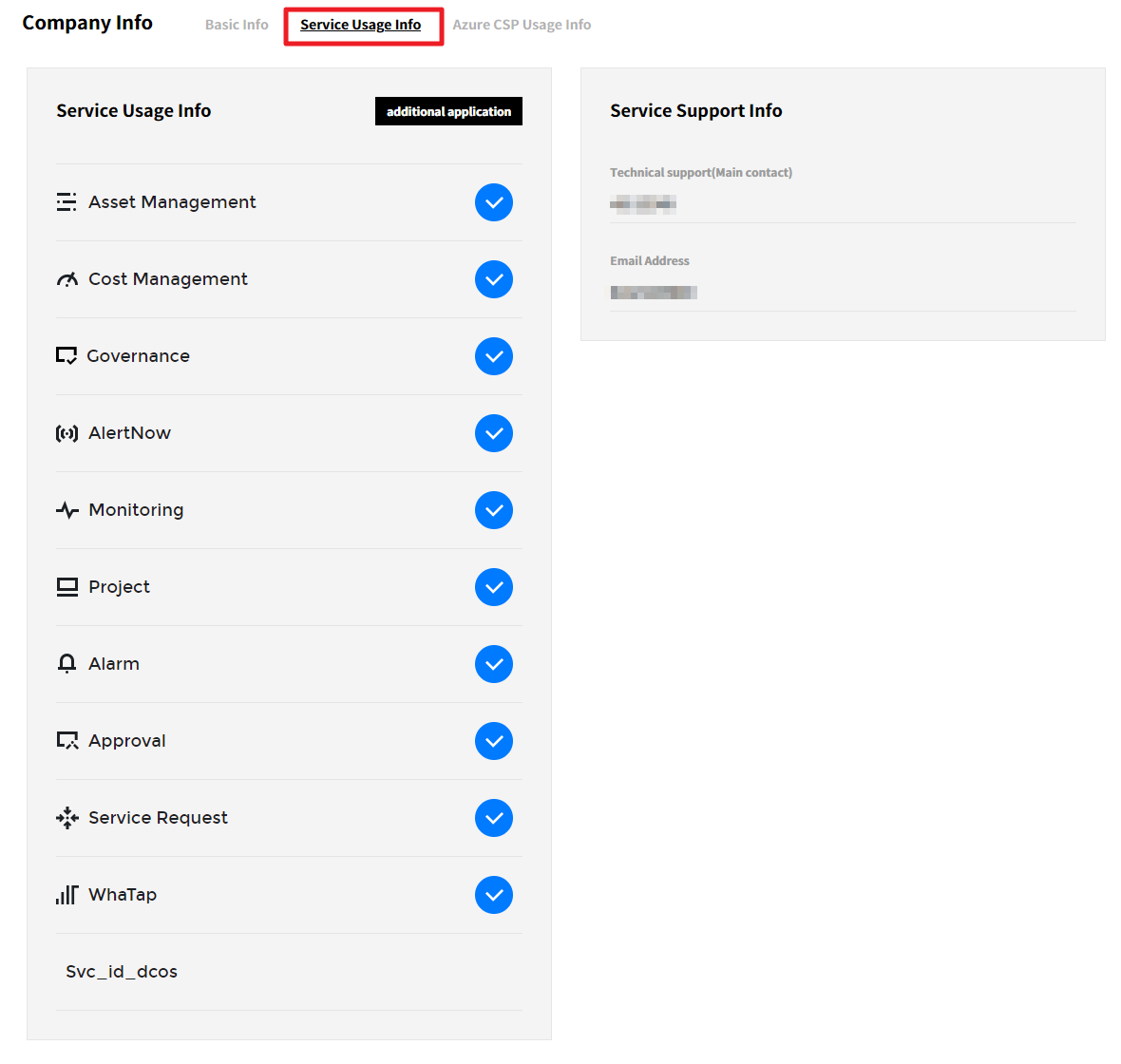
Task: Toggle the Asset Management checkmark
Action: [x=494, y=202]
